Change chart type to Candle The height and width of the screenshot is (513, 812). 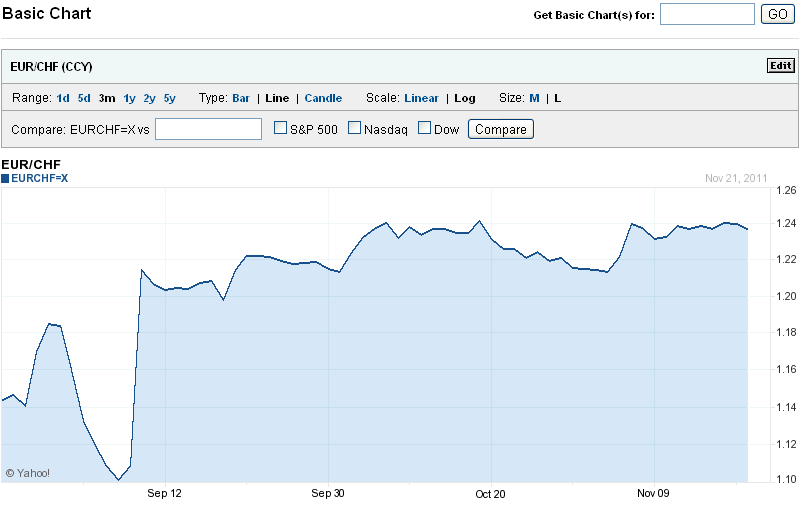323,98
